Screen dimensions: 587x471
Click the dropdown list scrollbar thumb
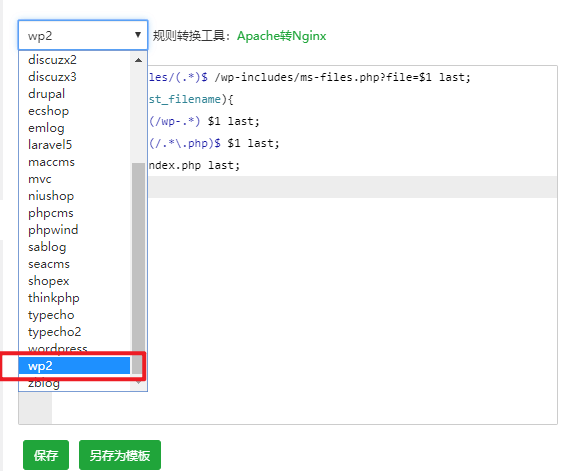pos(139,268)
